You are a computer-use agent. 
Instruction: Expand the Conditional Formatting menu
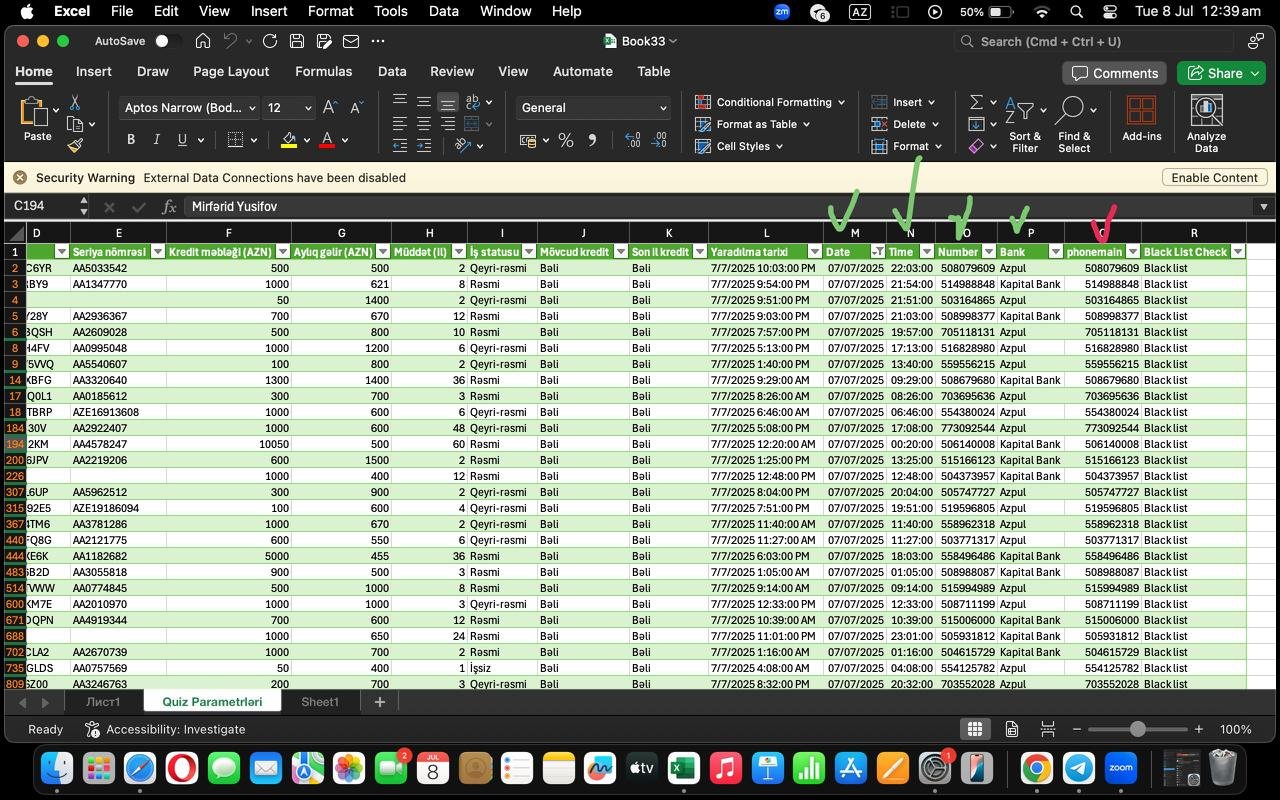click(x=770, y=102)
